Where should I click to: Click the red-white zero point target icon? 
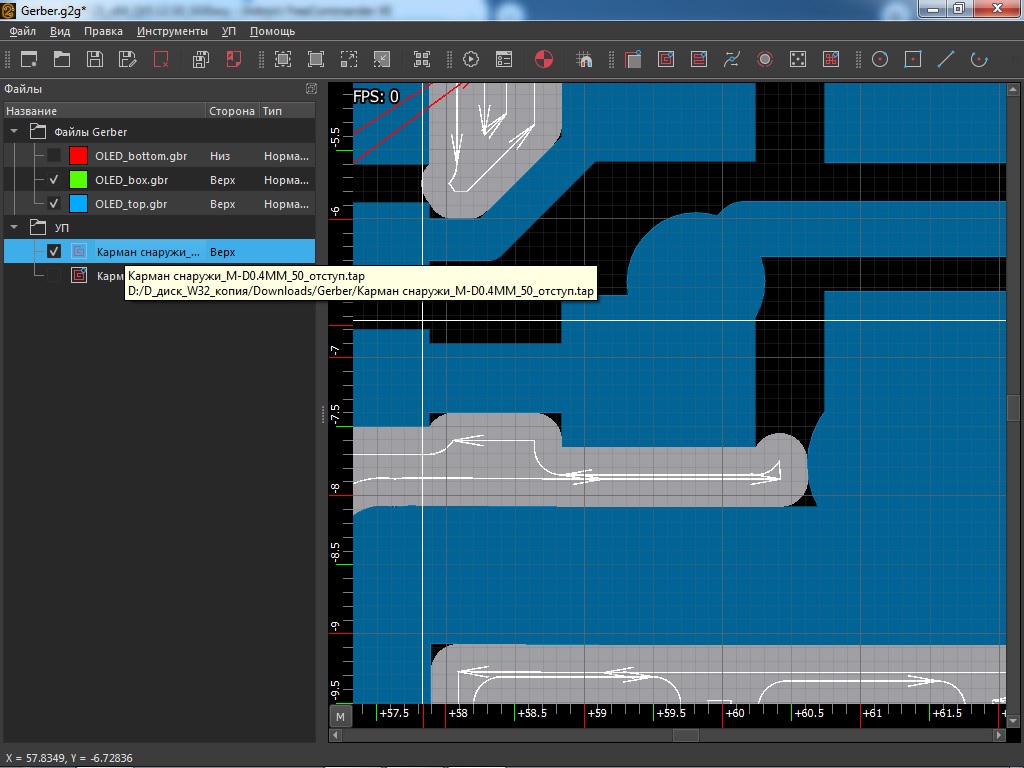tap(544, 59)
